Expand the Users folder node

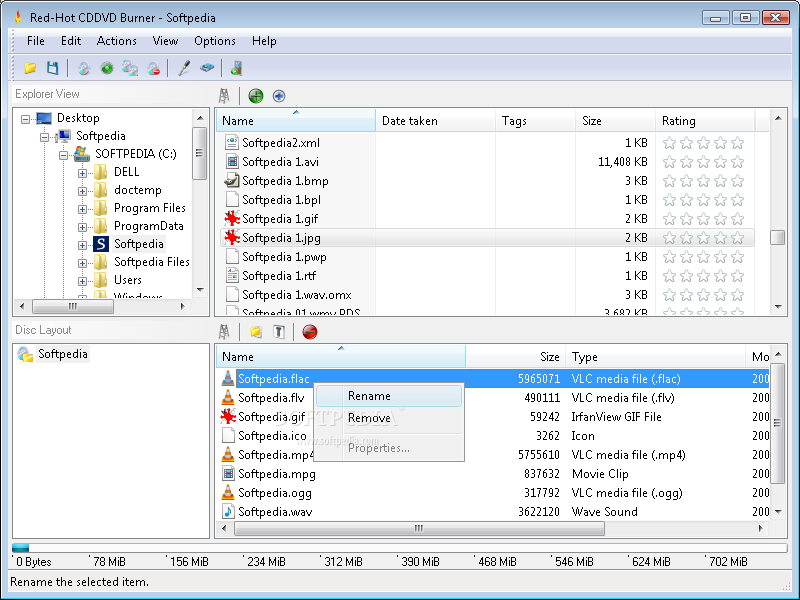point(82,281)
